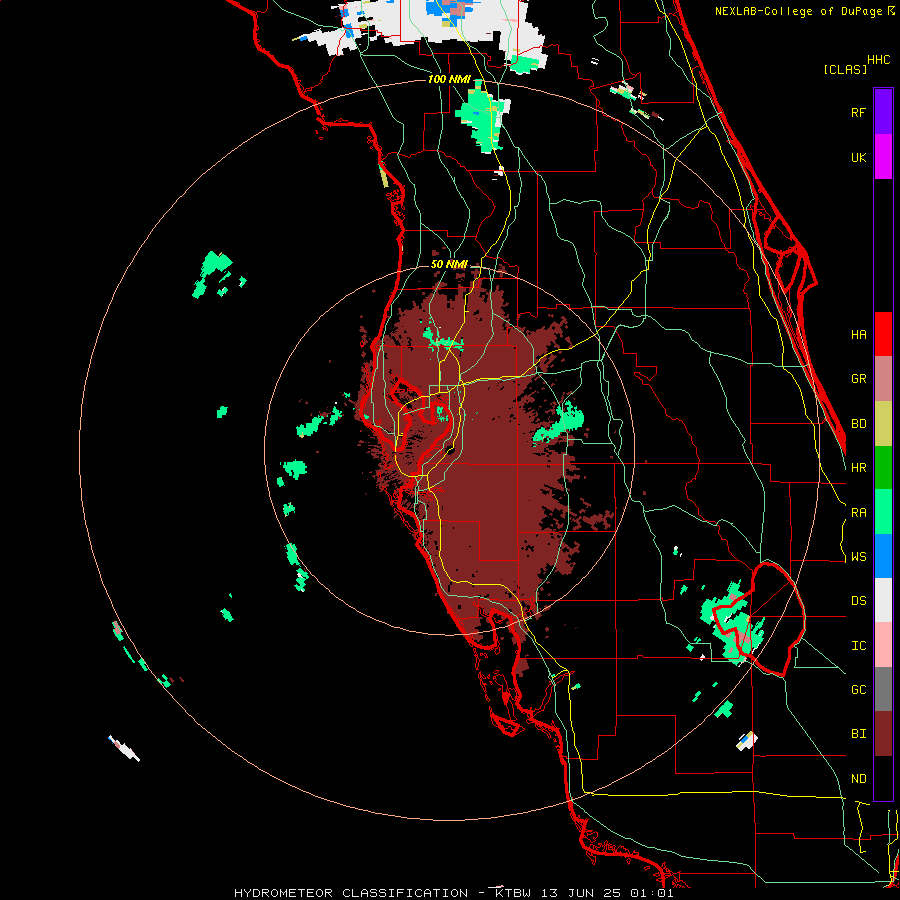Viewport: 900px width, 900px height.
Task: Click the RA legend label
Action: click(858, 513)
